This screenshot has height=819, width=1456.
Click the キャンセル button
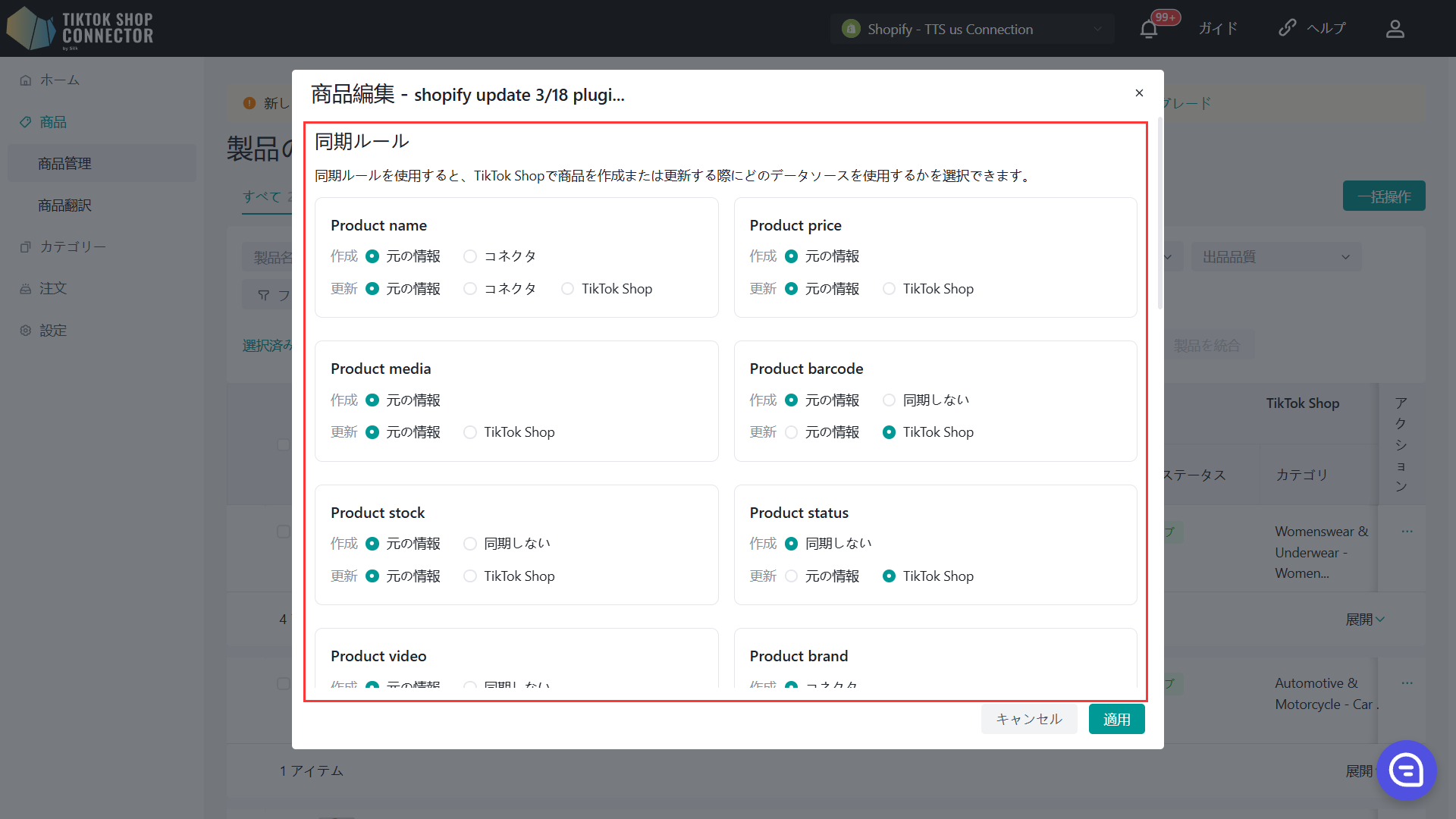[x=1029, y=719]
